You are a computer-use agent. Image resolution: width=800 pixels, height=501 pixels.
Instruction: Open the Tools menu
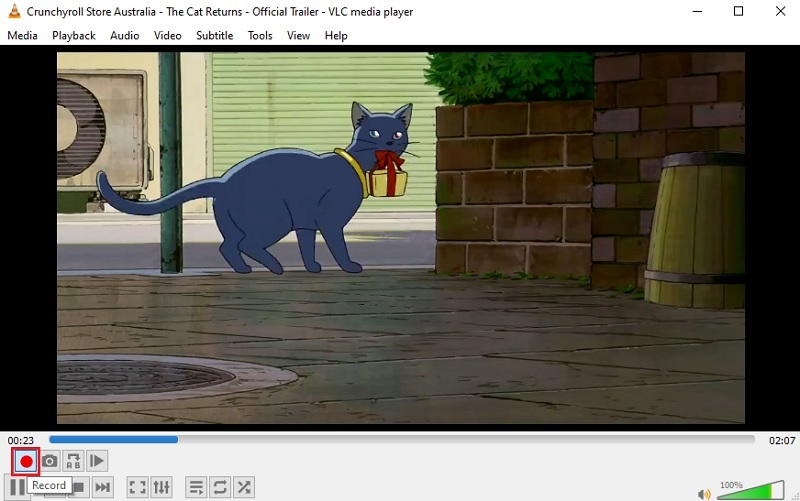pos(260,36)
